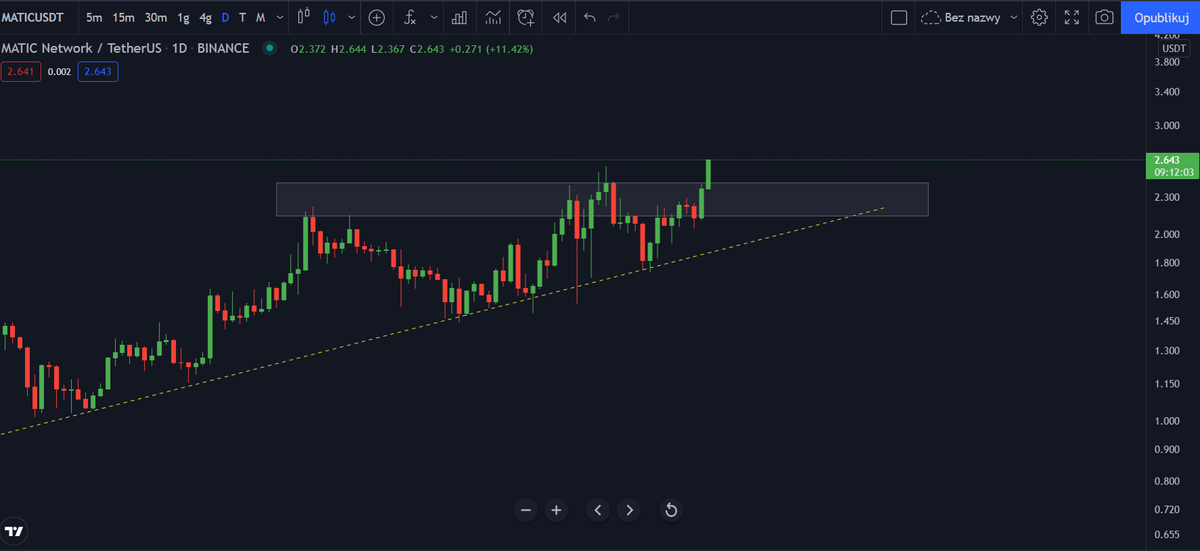This screenshot has width=1200, height=551.
Task: Select the 4g timeframe
Action: [205, 17]
